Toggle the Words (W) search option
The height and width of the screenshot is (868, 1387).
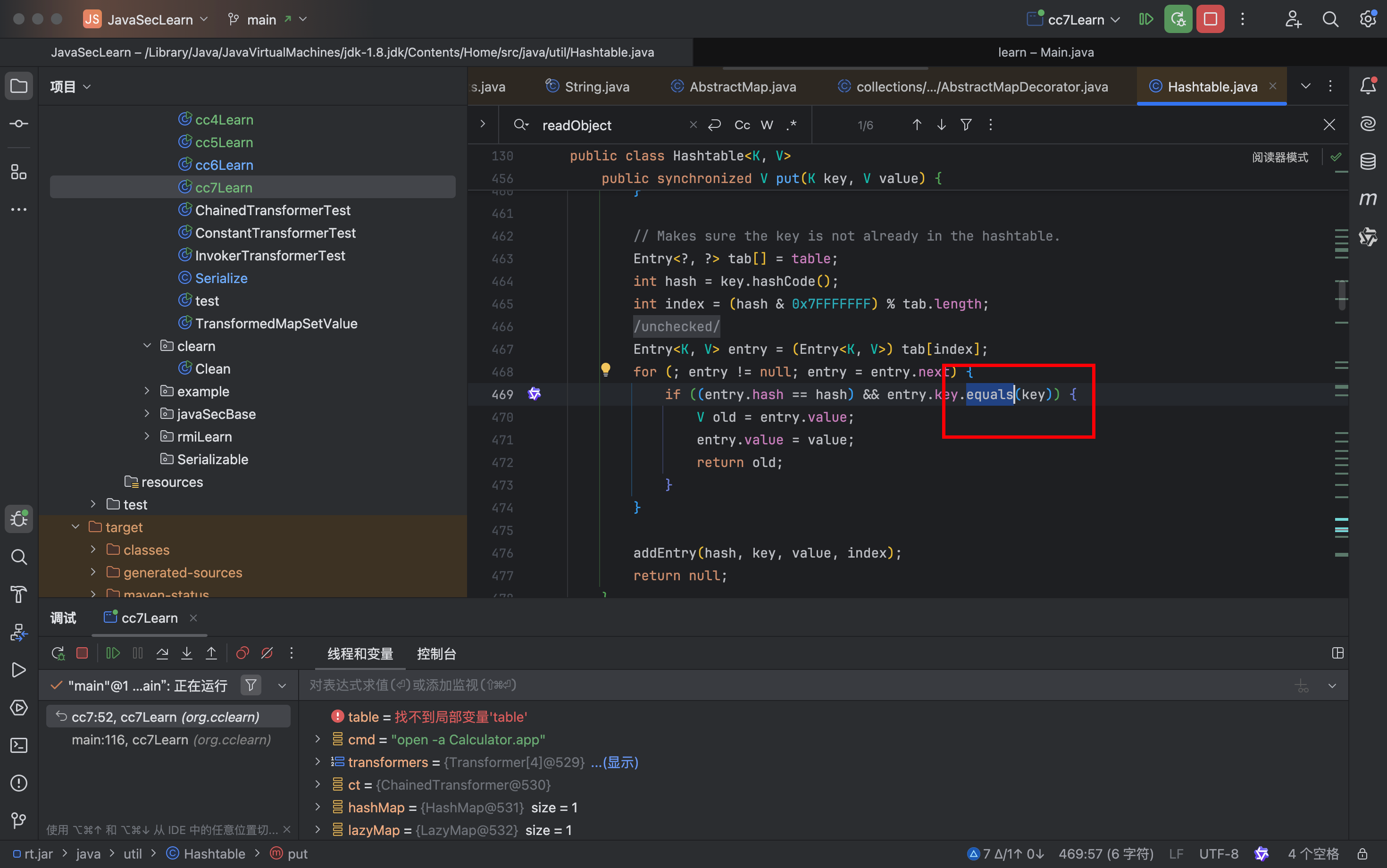coord(767,125)
